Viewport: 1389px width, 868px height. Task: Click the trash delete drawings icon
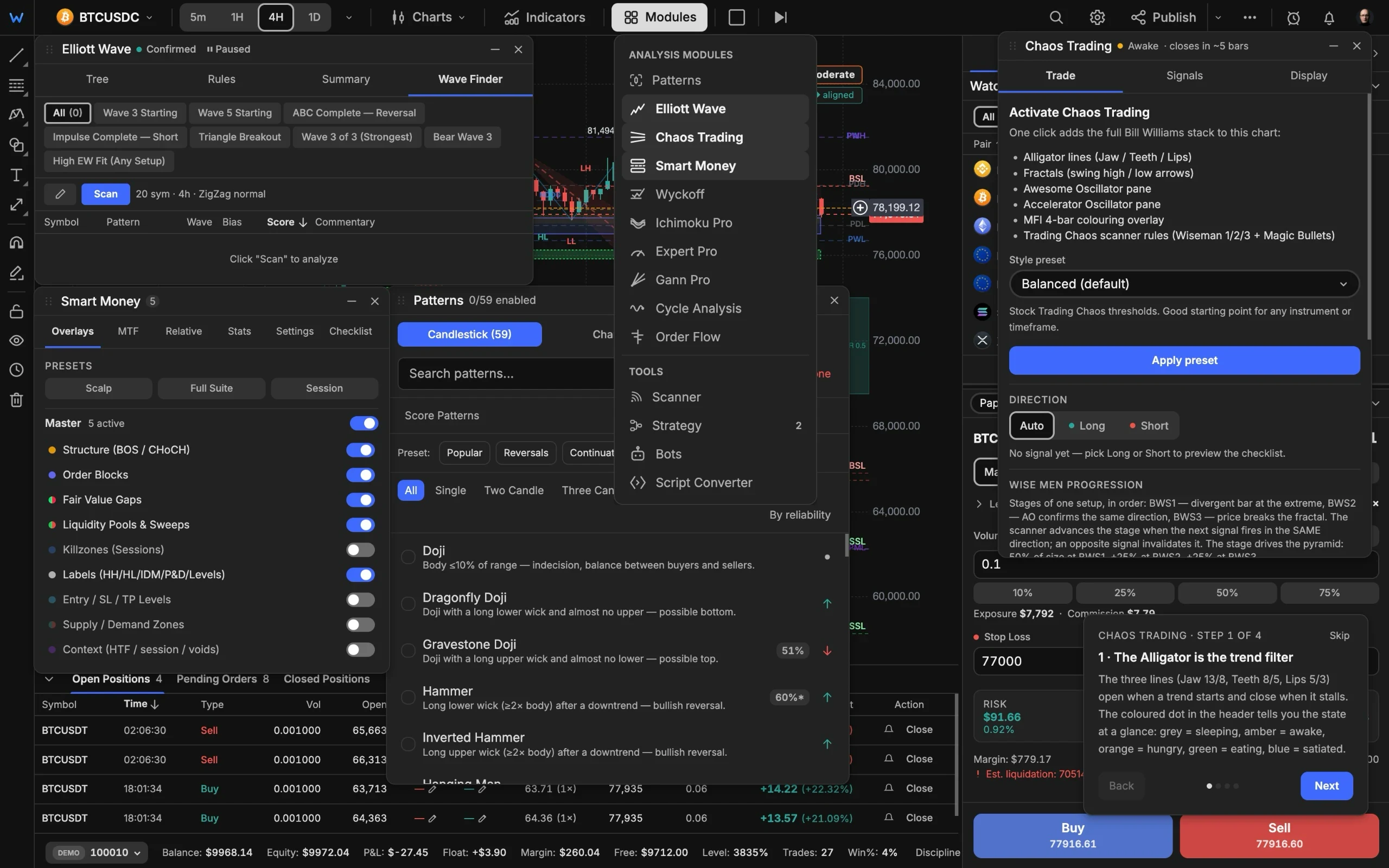pos(16,400)
